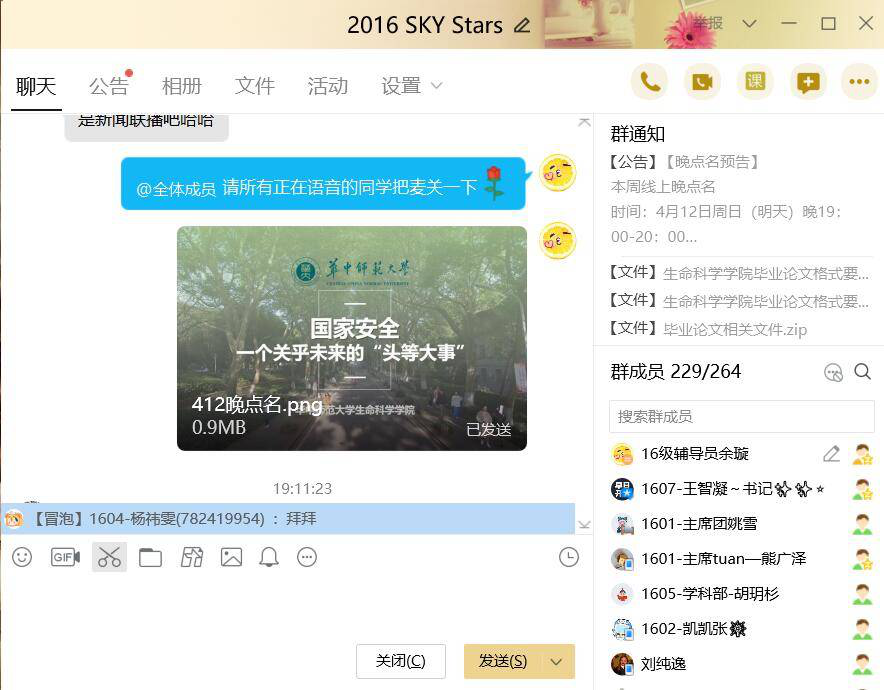Click the 搜索群成员 search field
The image size is (884, 690).
tap(741, 416)
